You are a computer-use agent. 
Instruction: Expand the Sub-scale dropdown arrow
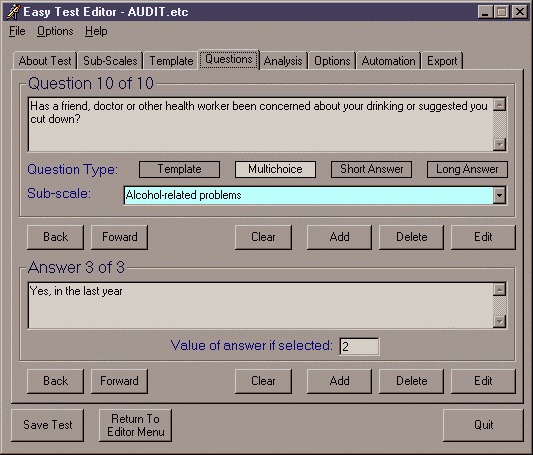499,195
